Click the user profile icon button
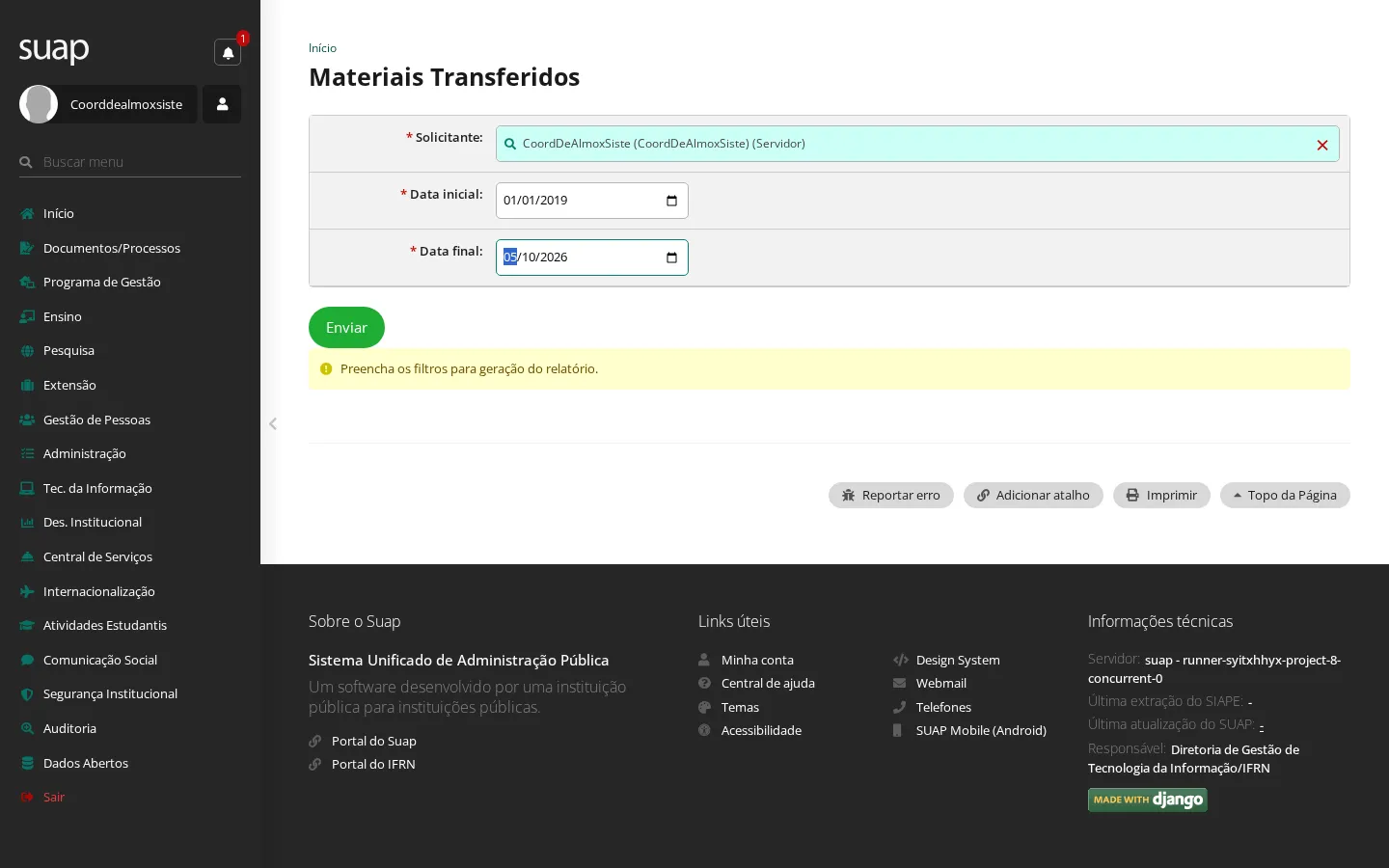This screenshot has height=868, width=1389. coord(222,104)
